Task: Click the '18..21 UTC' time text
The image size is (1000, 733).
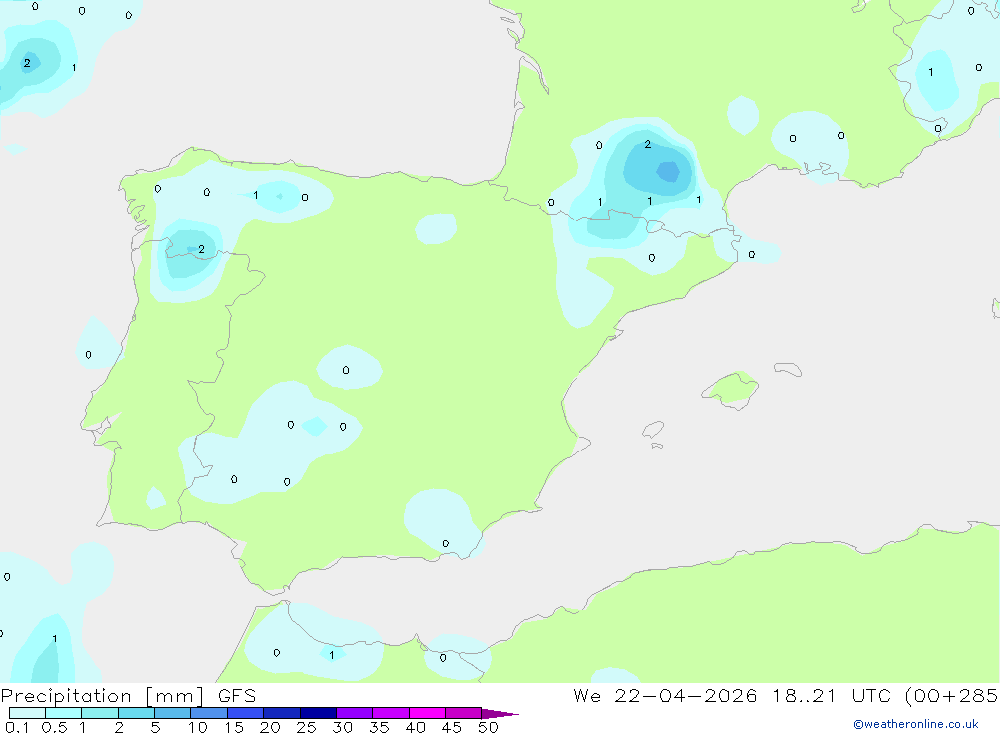Action: click(833, 696)
